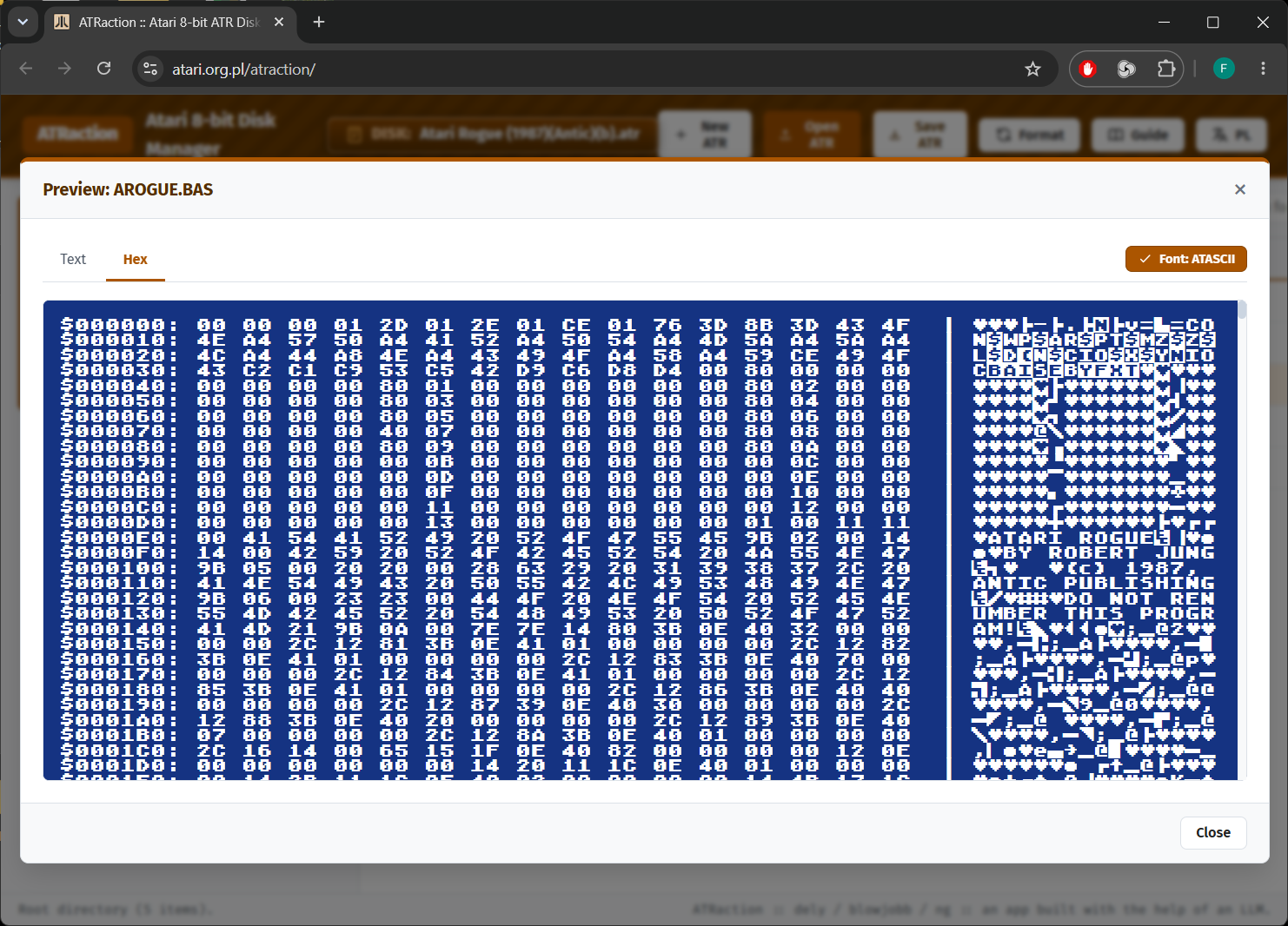Open the Chrome three-dot menu

tap(1263, 69)
